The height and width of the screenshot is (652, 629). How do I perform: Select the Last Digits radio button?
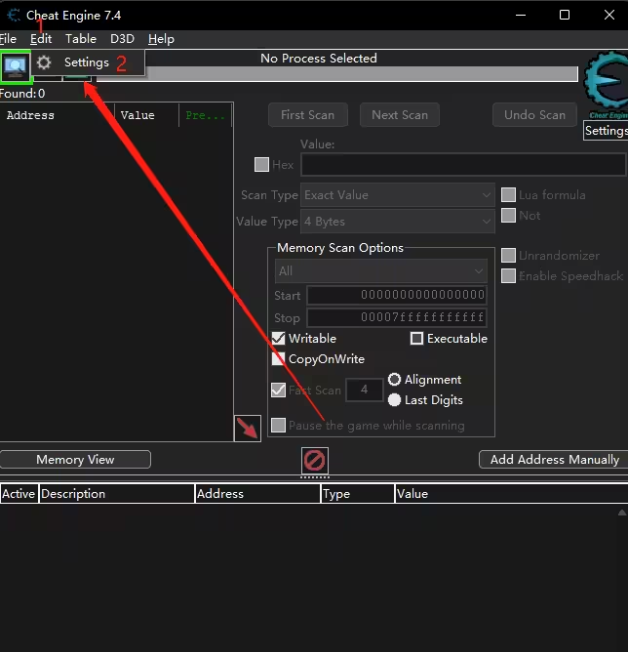(395, 400)
